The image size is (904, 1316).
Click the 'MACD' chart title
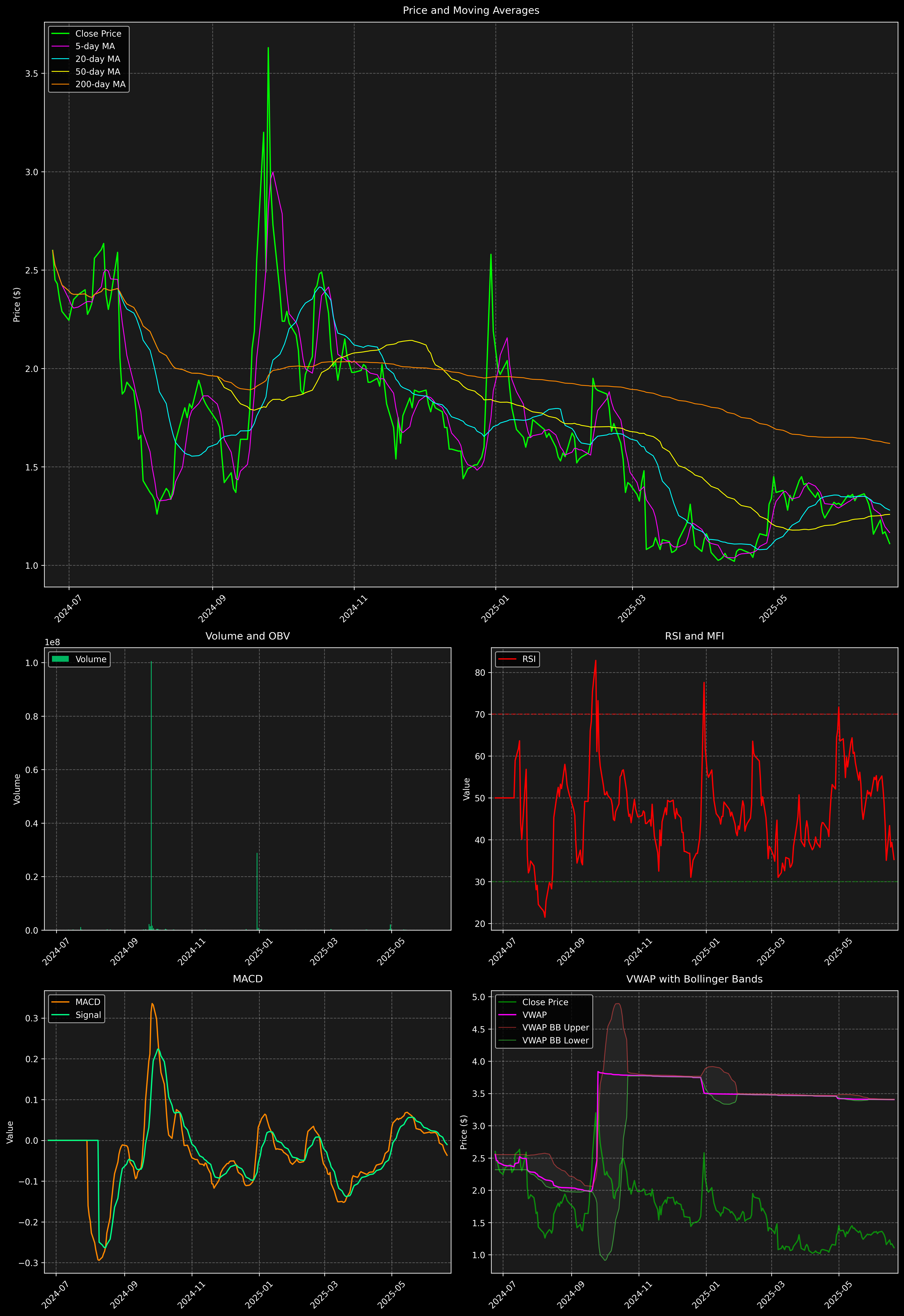pos(248,979)
